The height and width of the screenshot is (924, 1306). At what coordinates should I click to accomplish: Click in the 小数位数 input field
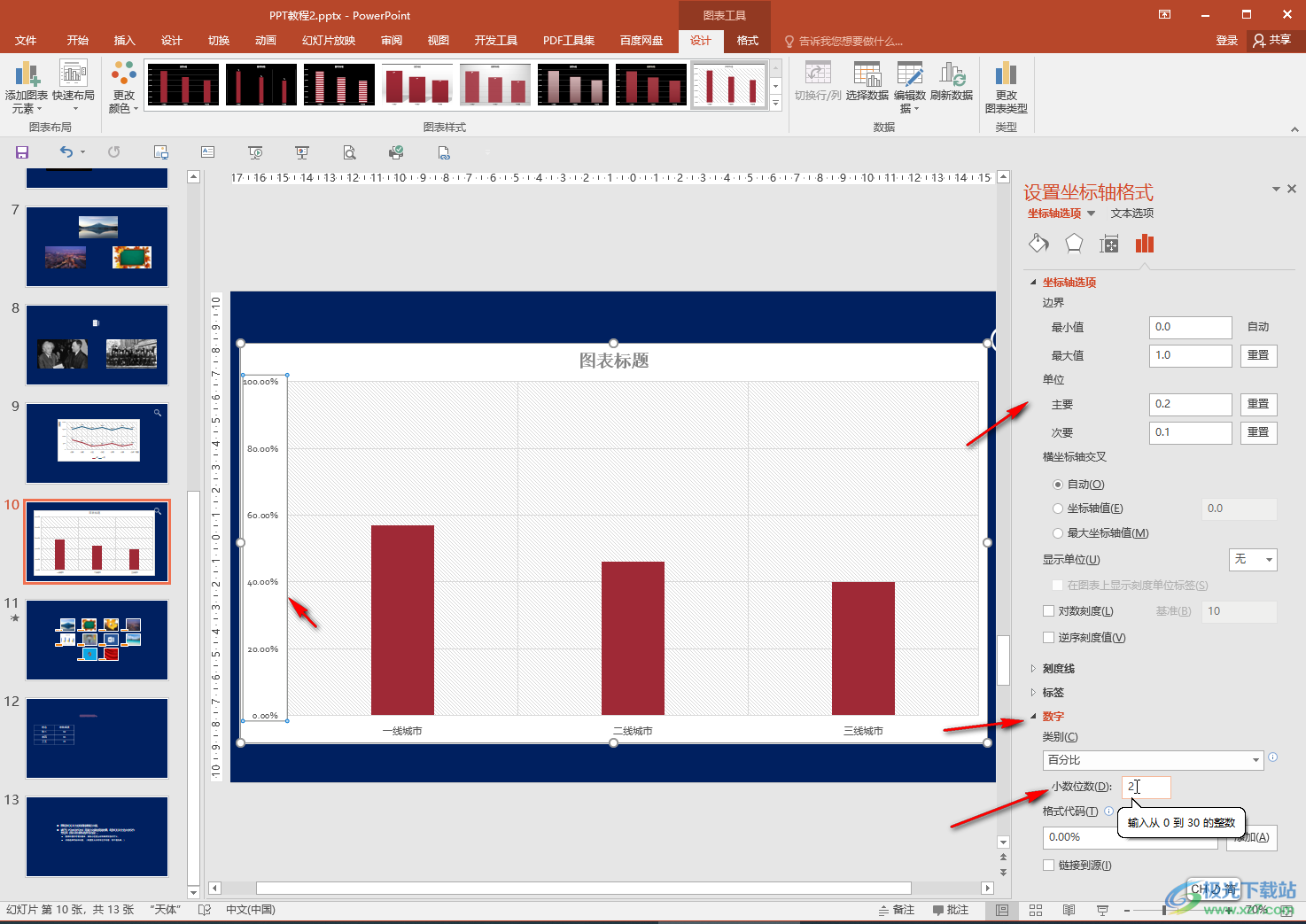coord(1147,787)
